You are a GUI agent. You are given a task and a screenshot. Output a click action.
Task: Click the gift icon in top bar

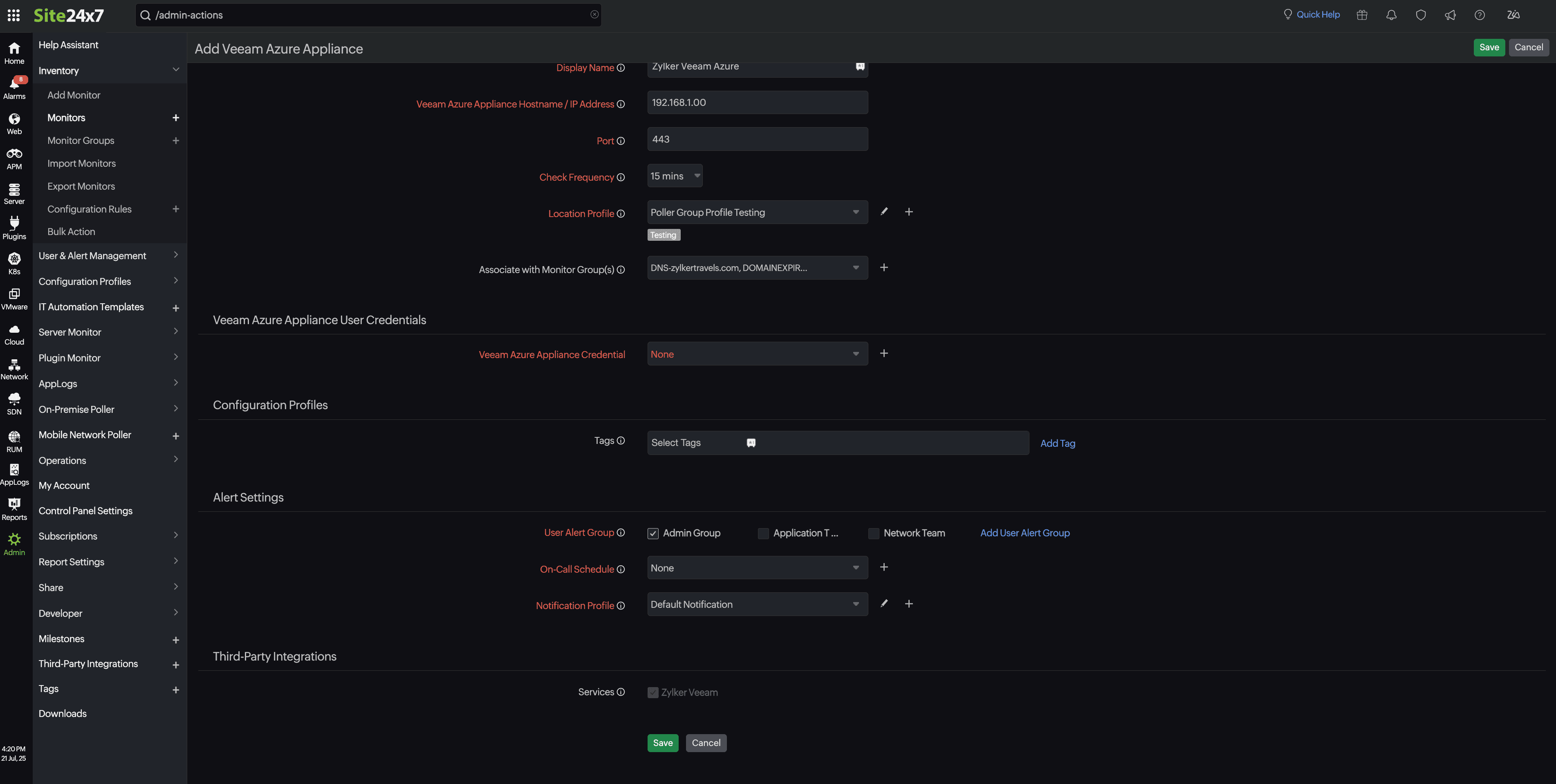click(x=1362, y=14)
